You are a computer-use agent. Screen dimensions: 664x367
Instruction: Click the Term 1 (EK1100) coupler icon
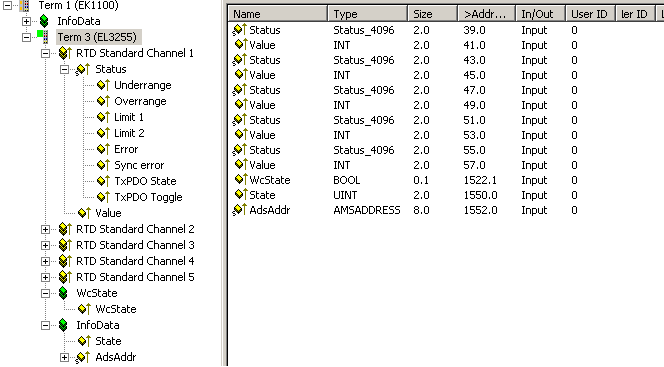coord(25,6)
